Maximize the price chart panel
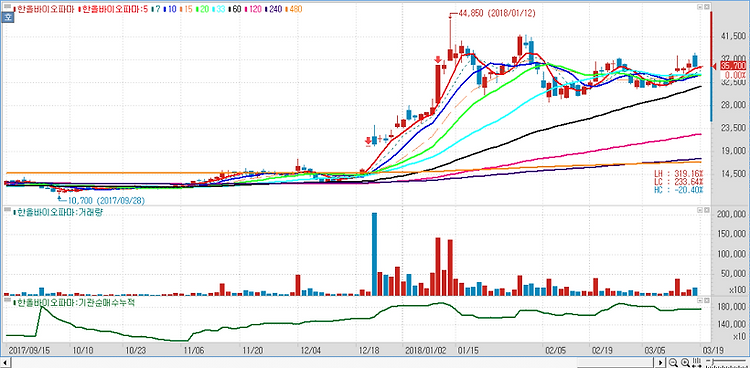Viewport: 750px width, 368px height. (706, 7)
